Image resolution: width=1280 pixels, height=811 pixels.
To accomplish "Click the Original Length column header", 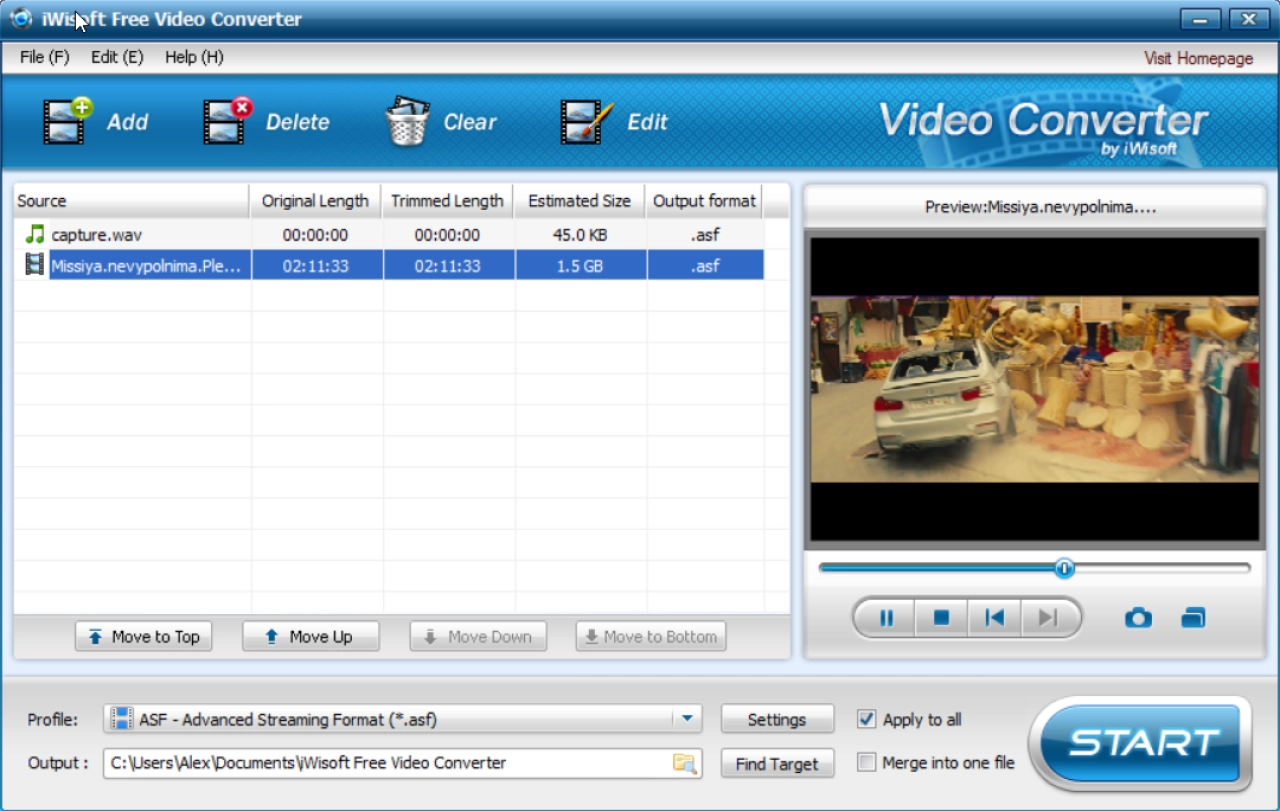I will pyautogui.click(x=315, y=201).
